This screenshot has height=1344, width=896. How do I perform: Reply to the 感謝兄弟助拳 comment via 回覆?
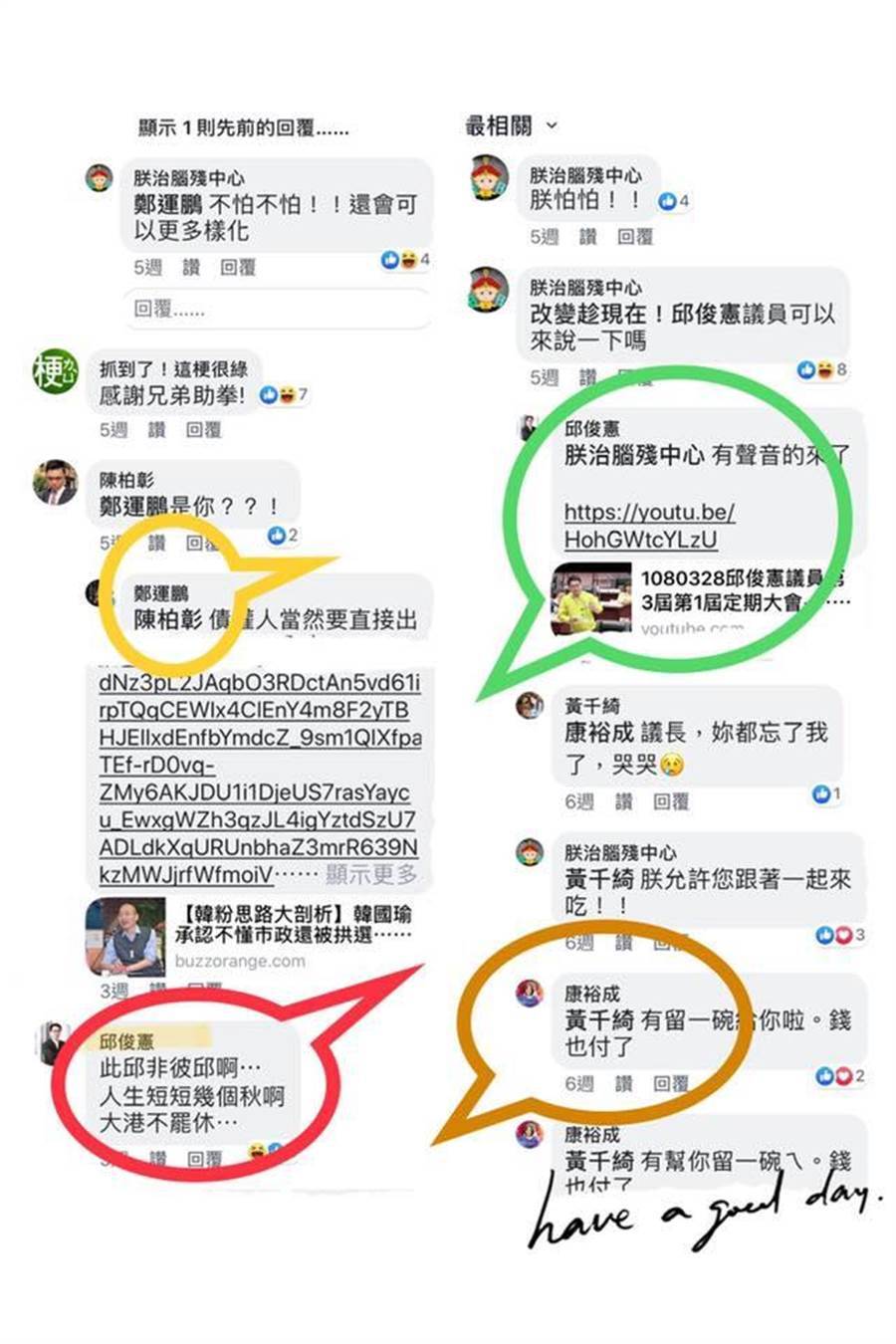point(204,429)
